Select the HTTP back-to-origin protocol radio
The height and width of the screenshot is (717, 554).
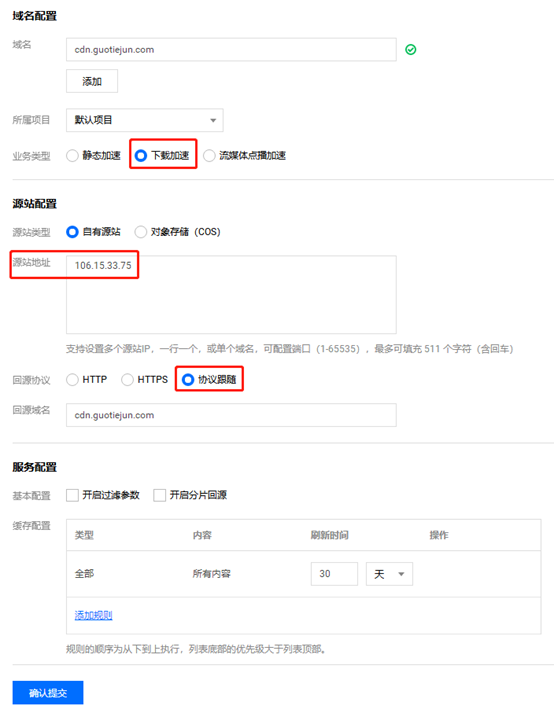click(x=72, y=380)
